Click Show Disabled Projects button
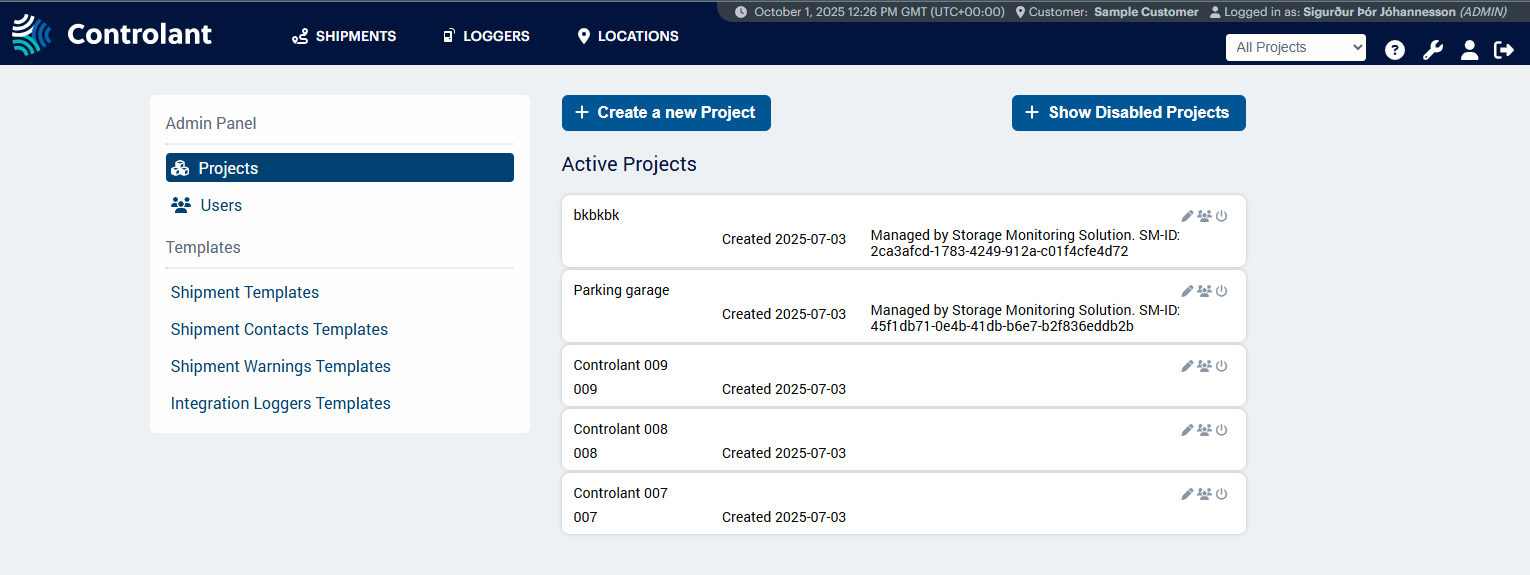This screenshot has width=1530, height=575. tap(1129, 113)
